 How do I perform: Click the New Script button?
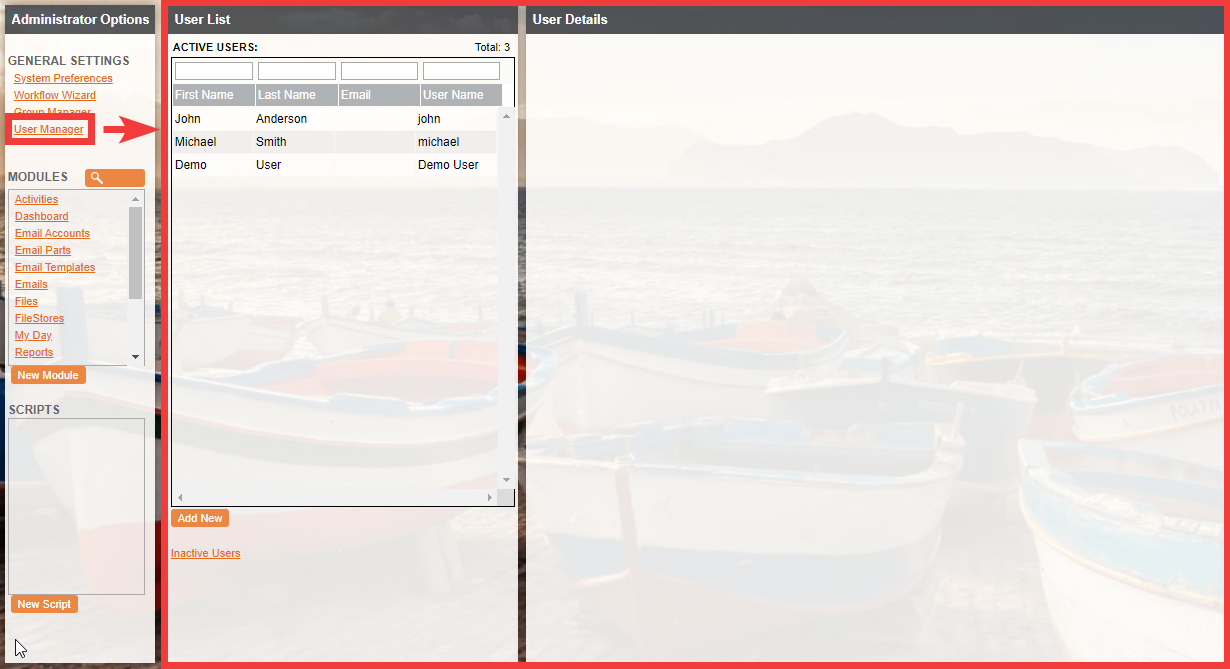click(44, 604)
